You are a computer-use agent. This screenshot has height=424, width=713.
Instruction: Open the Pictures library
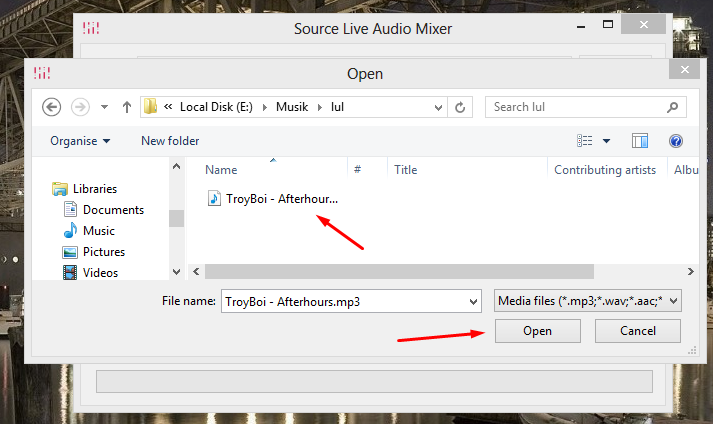click(104, 252)
